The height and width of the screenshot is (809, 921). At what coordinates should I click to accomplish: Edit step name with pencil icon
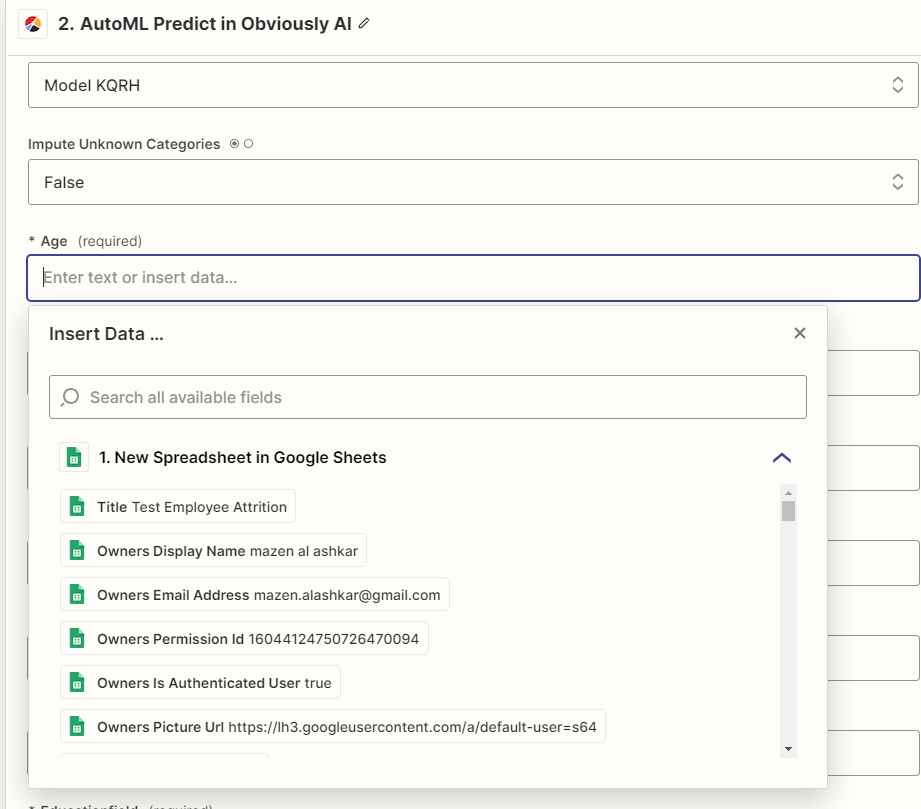(364, 24)
